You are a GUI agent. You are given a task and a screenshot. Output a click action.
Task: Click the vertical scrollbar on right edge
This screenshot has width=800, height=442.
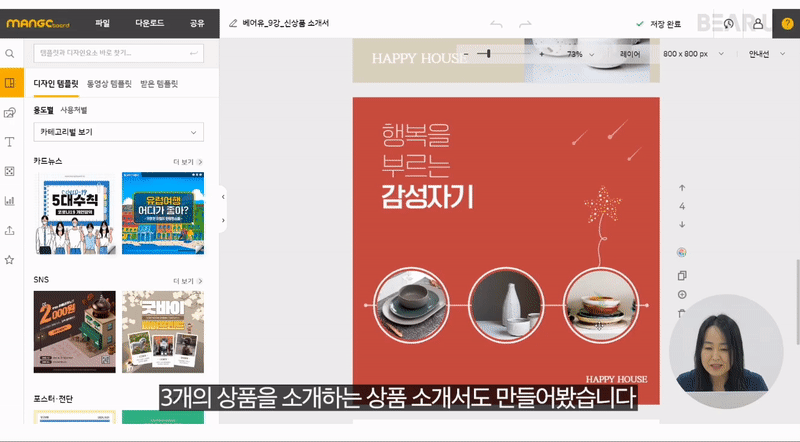tap(797, 301)
